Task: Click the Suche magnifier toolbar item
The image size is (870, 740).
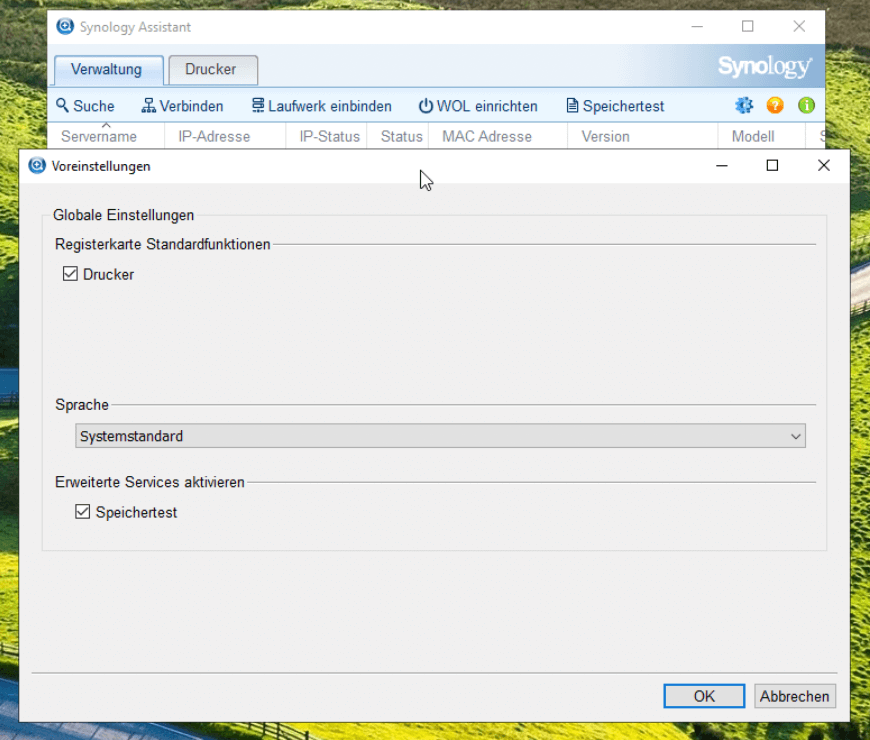Action: pos(85,105)
